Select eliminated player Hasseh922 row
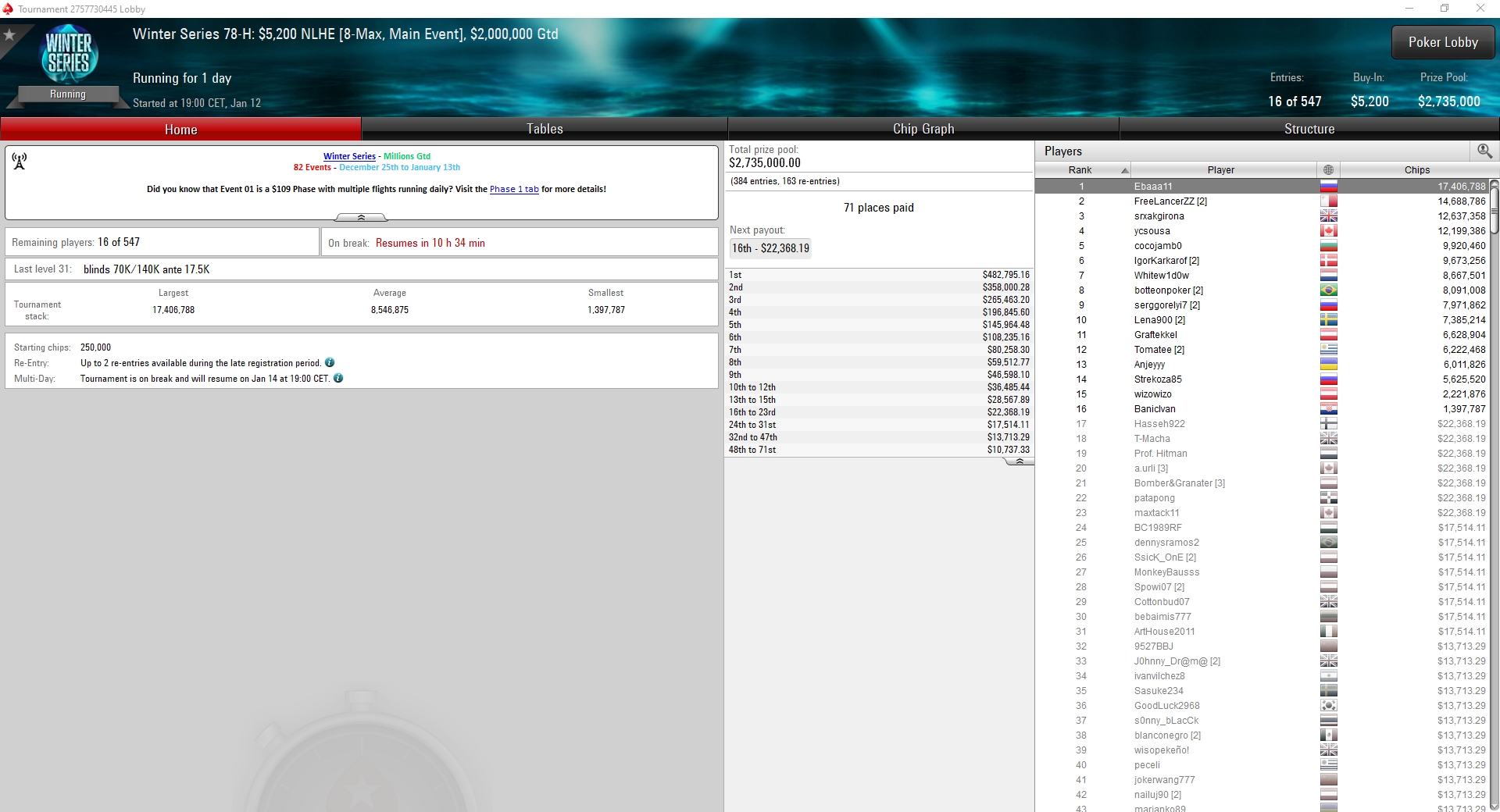Image resolution: width=1500 pixels, height=812 pixels. tap(1262, 424)
